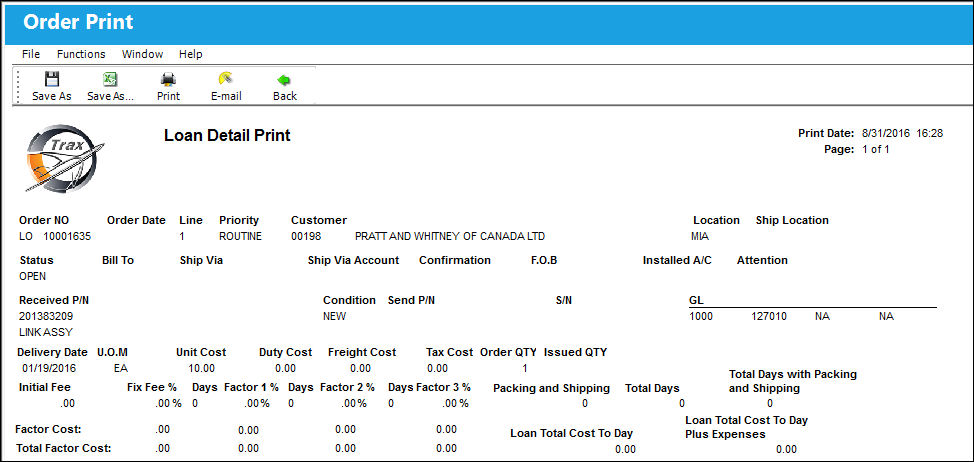Click the Attention label
Screen dimensions: 974x462
(x=762, y=260)
